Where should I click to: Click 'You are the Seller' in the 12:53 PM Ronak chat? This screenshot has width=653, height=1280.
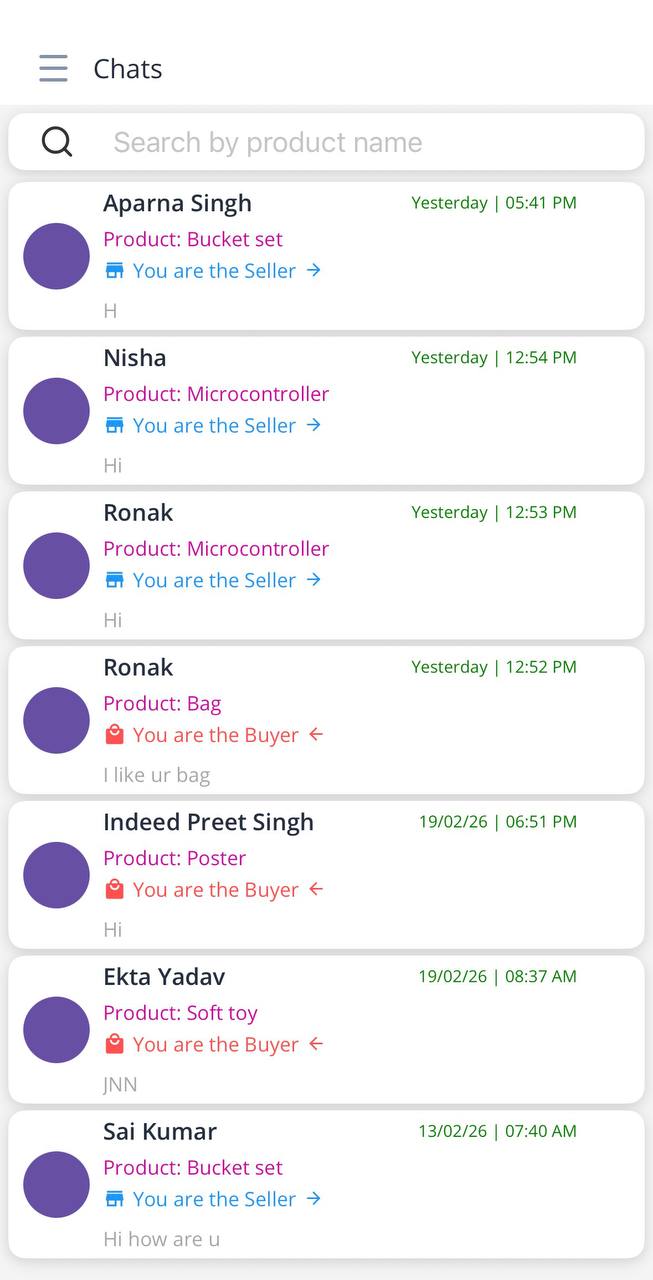point(214,580)
